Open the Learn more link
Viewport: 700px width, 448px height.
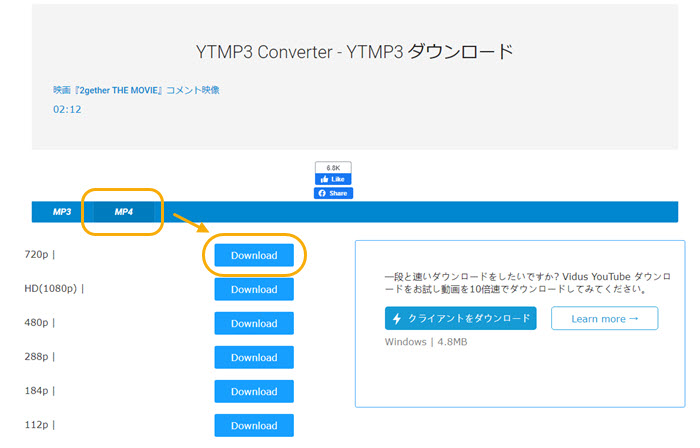point(601,319)
